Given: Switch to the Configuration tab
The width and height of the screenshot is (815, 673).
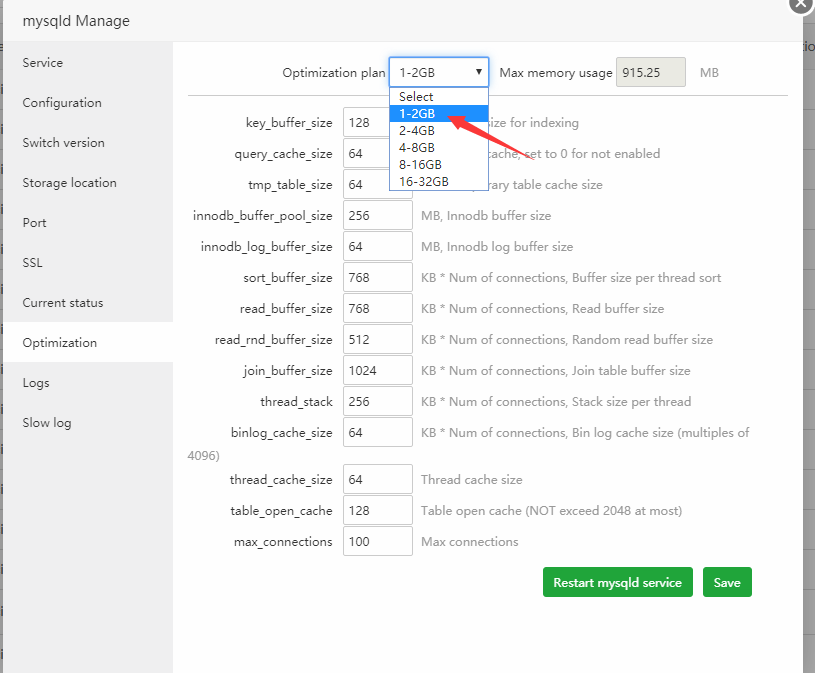Looking at the screenshot, I should [62, 102].
